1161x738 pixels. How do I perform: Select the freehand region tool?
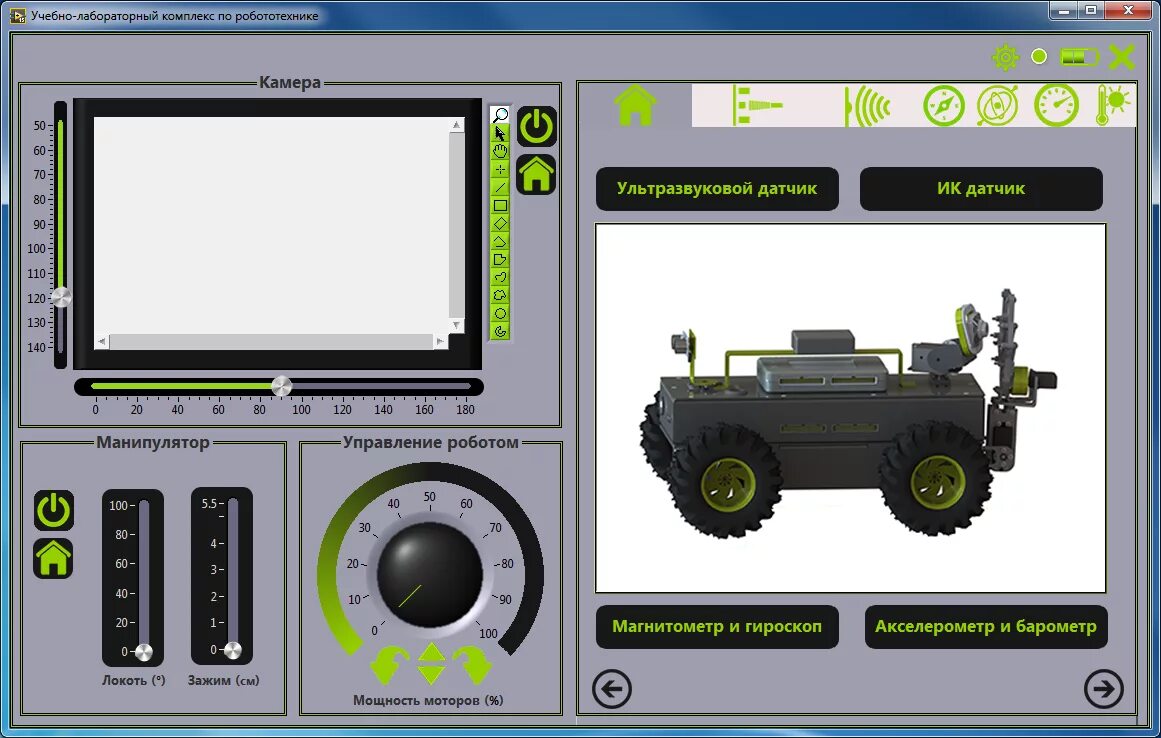pyautogui.click(x=501, y=295)
